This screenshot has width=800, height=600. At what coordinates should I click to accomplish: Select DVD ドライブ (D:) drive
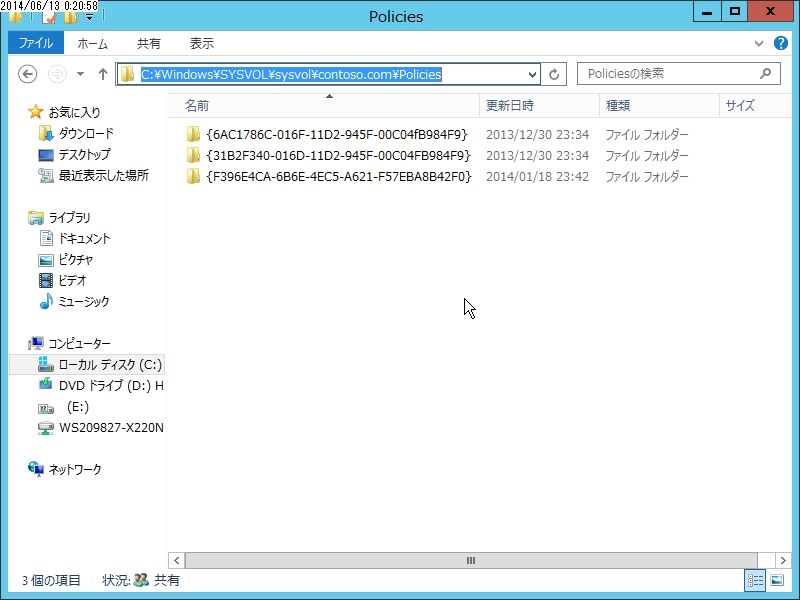point(111,386)
